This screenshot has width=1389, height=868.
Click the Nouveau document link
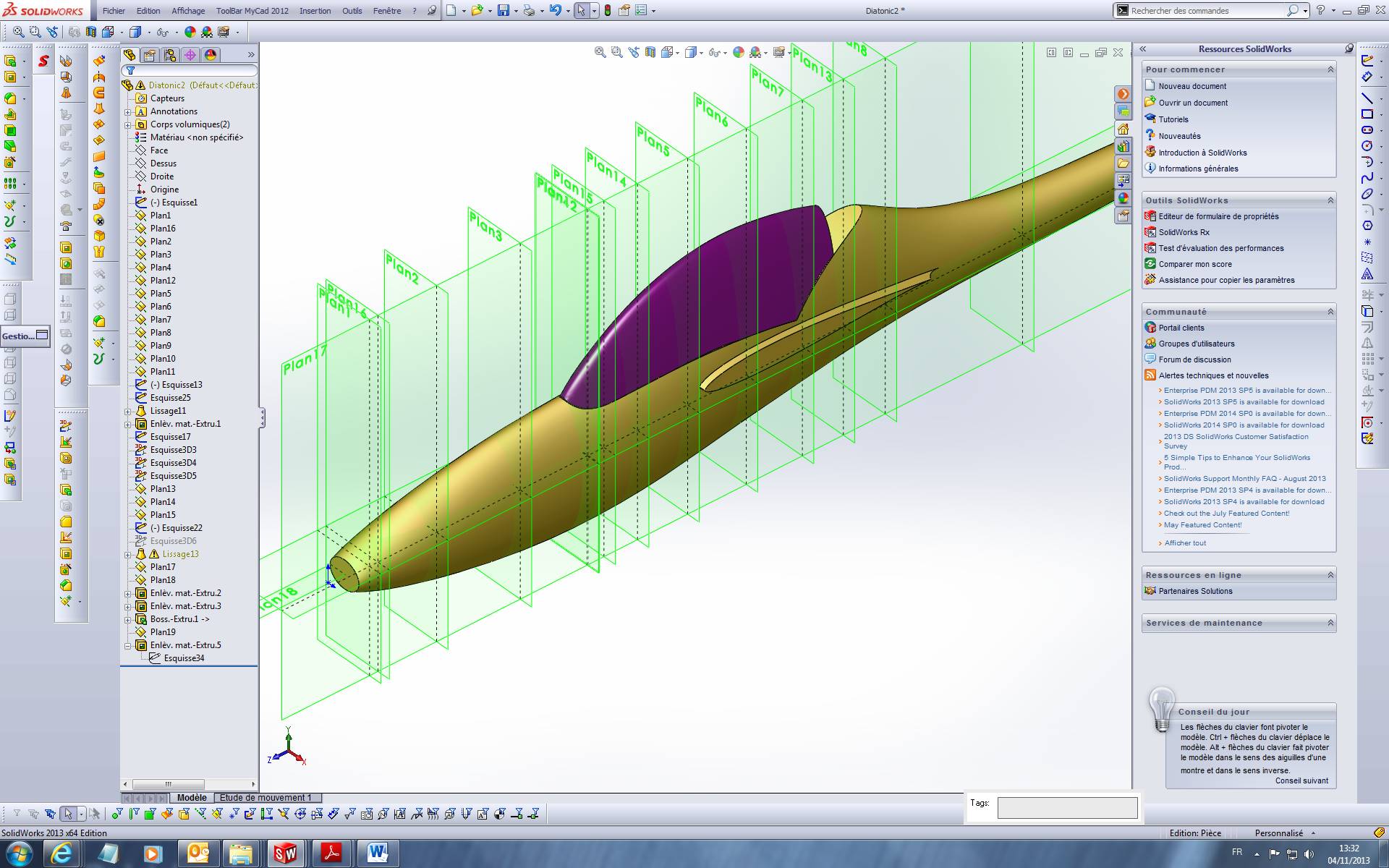click(x=1192, y=86)
